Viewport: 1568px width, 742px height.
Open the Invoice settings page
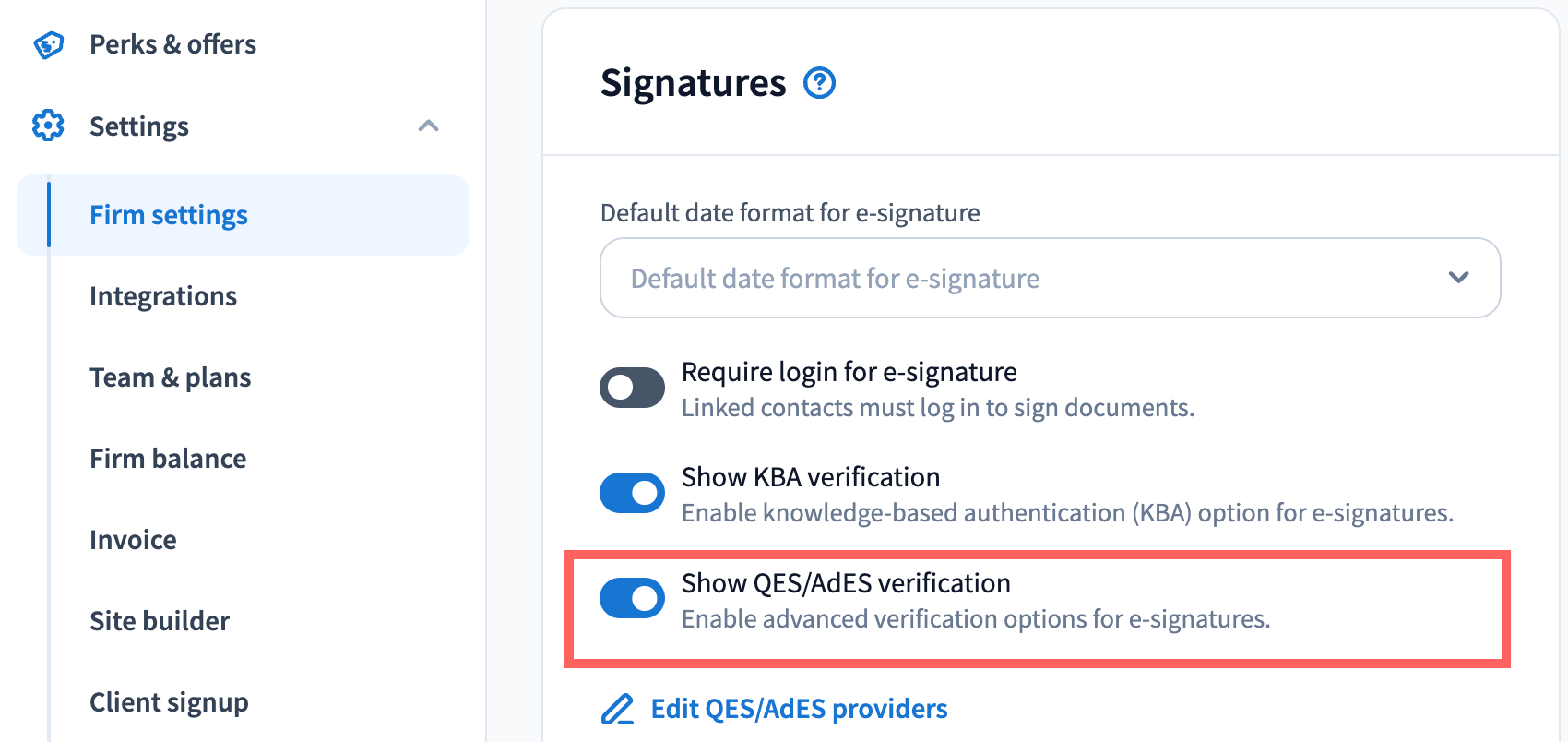tap(133, 540)
